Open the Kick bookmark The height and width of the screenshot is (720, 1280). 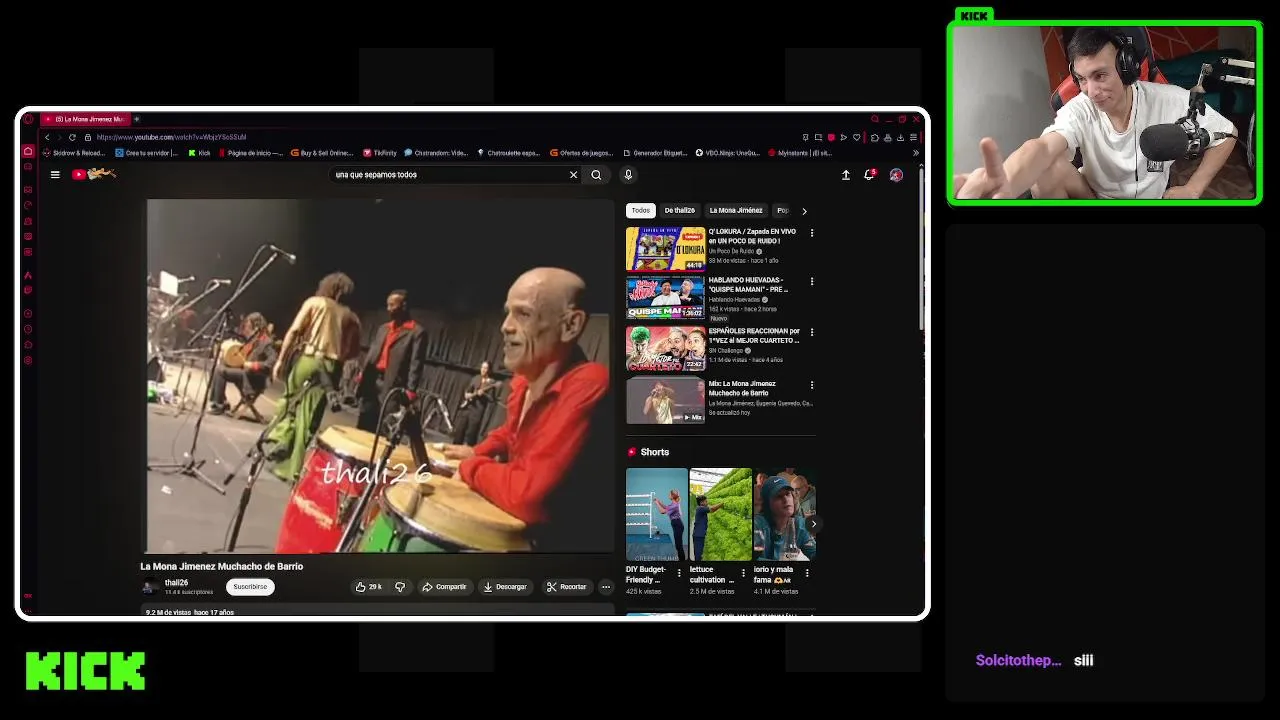tap(199, 153)
